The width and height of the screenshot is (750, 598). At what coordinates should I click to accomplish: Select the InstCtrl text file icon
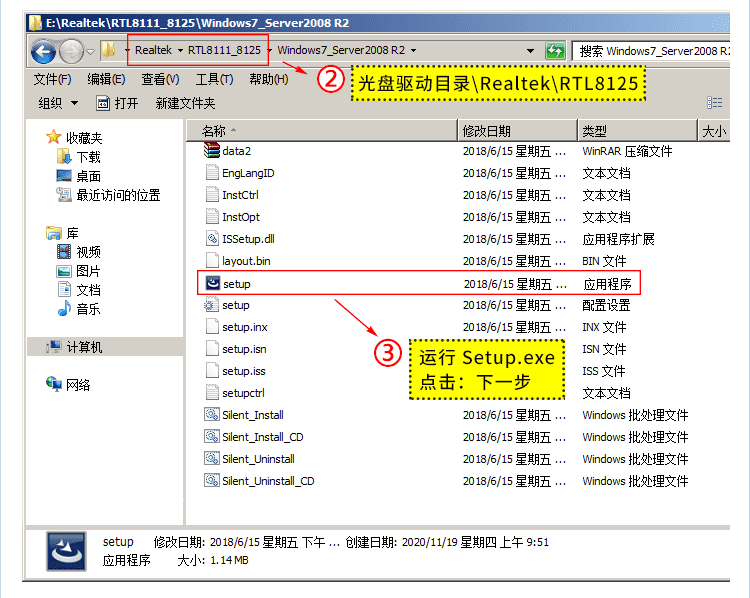point(212,194)
